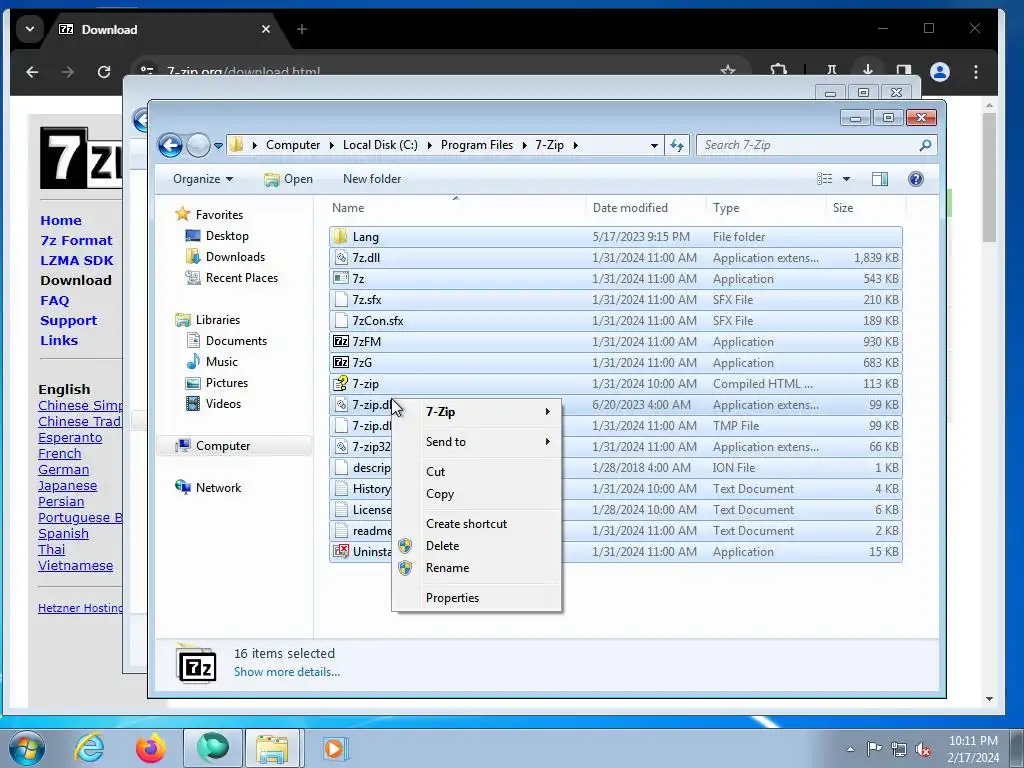Image resolution: width=1024 pixels, height=768 pixels.
Task: Click the Uninstall application icon
Action: pyautogui.click(x=340, y=551)
